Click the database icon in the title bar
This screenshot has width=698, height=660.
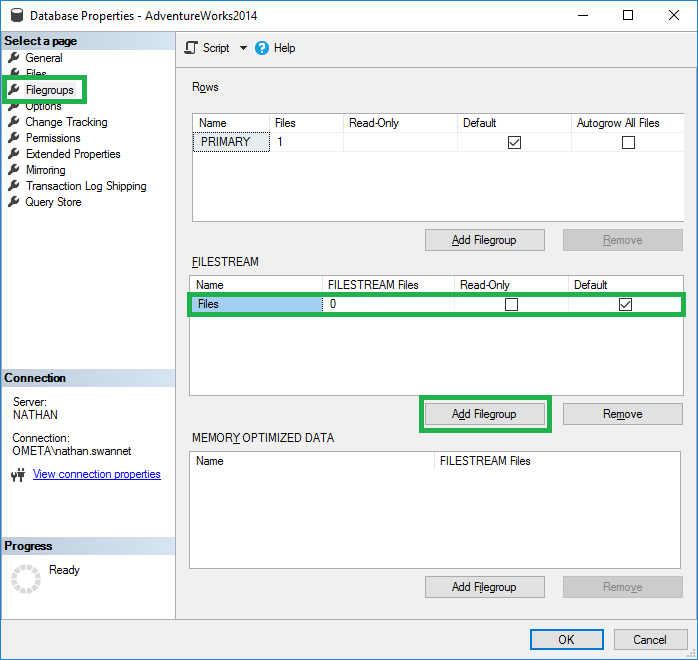point(17,15)
